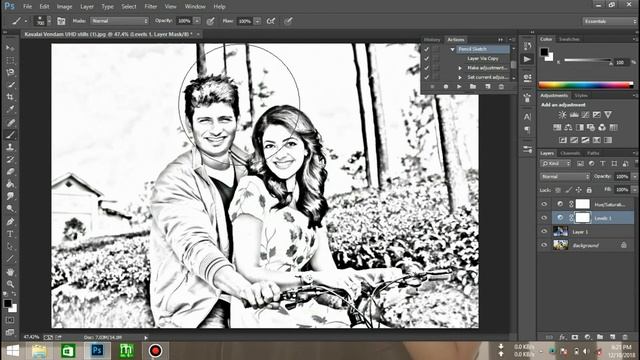The width and height of the screenshot is (640, 360).
Task: Click the K slider in Color panel
Action: click(x=588, y=61)
